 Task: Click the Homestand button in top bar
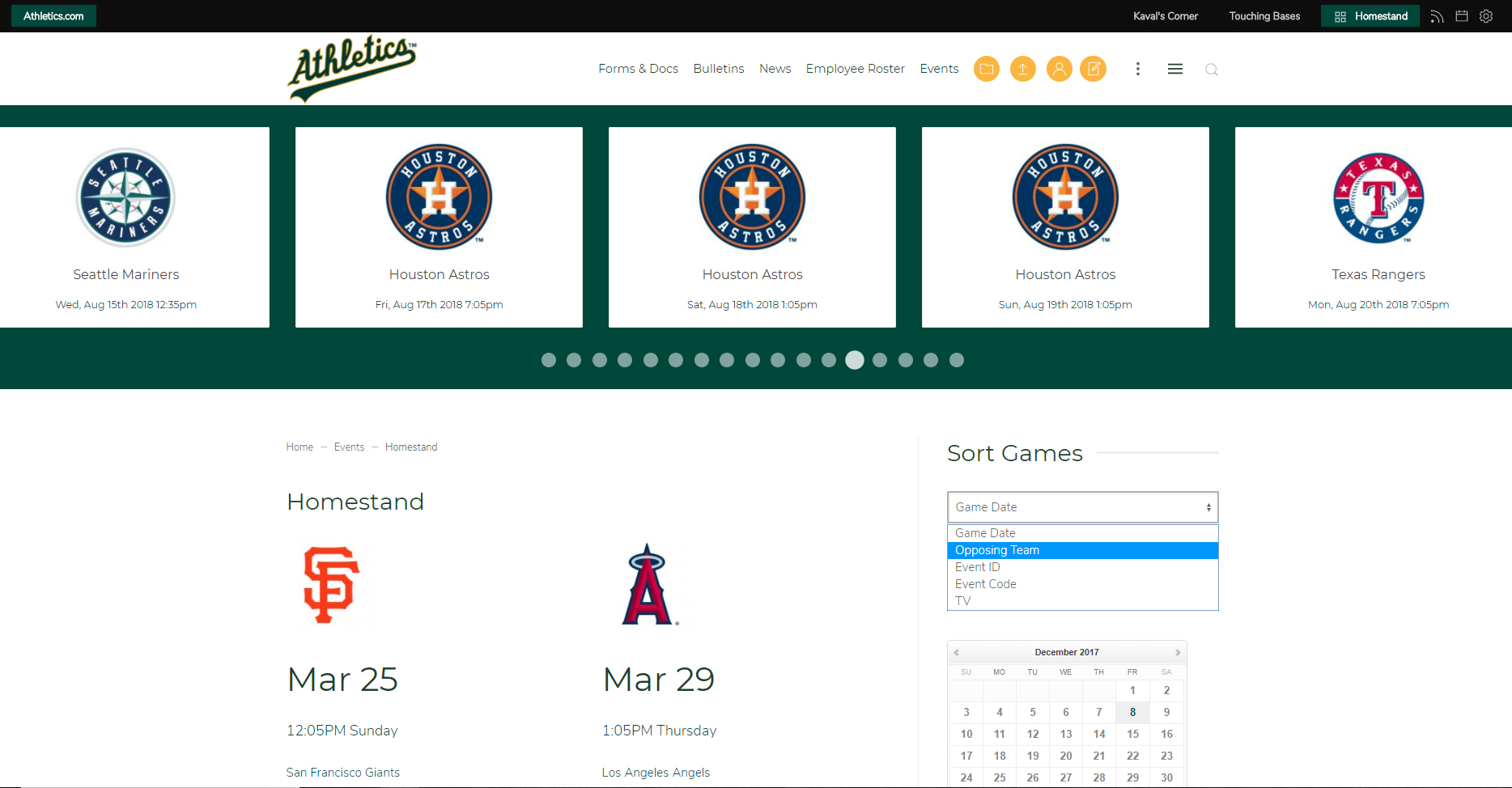pos(1370,16)
